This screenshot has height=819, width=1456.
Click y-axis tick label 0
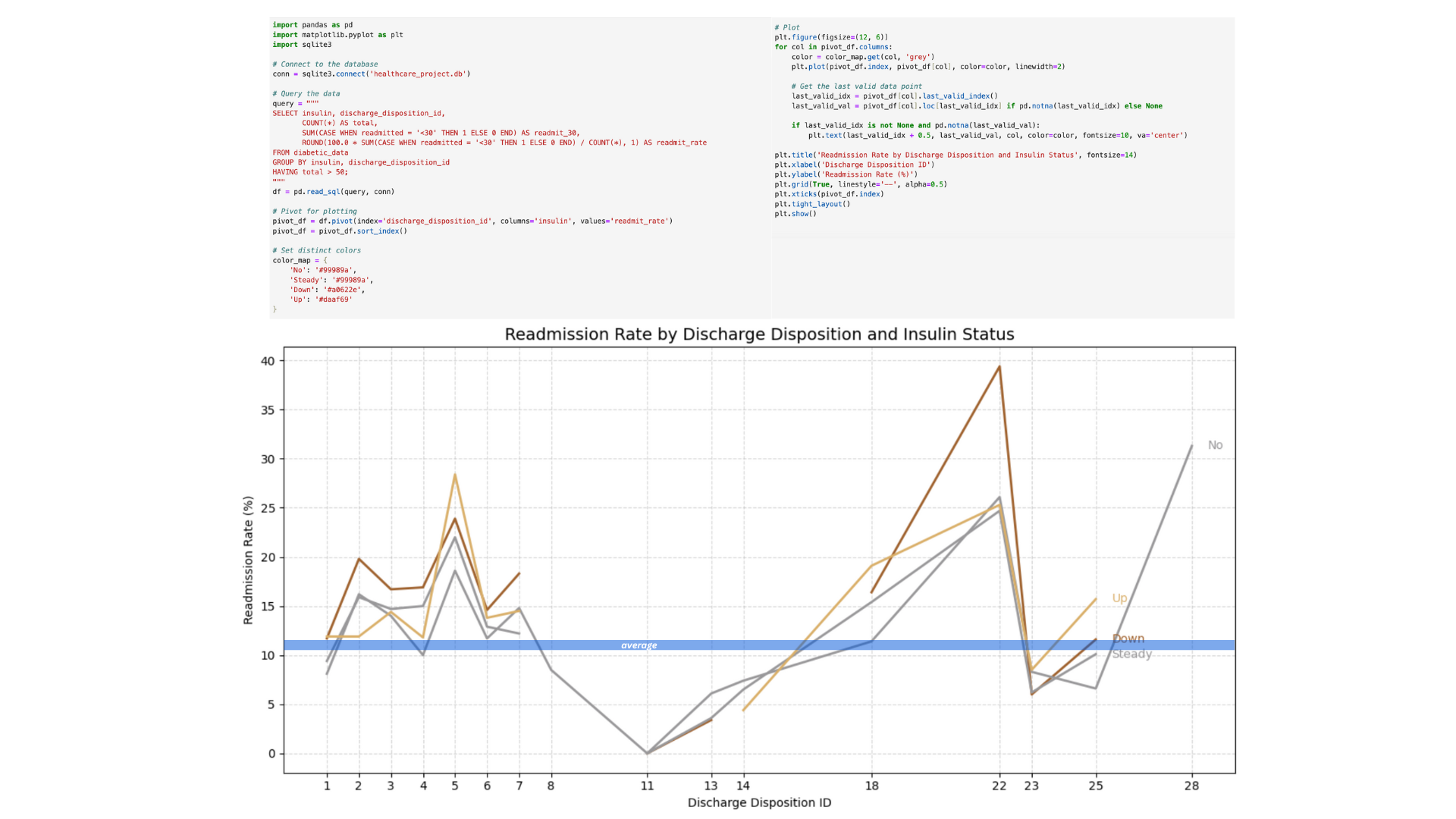(x=271, y=754)
